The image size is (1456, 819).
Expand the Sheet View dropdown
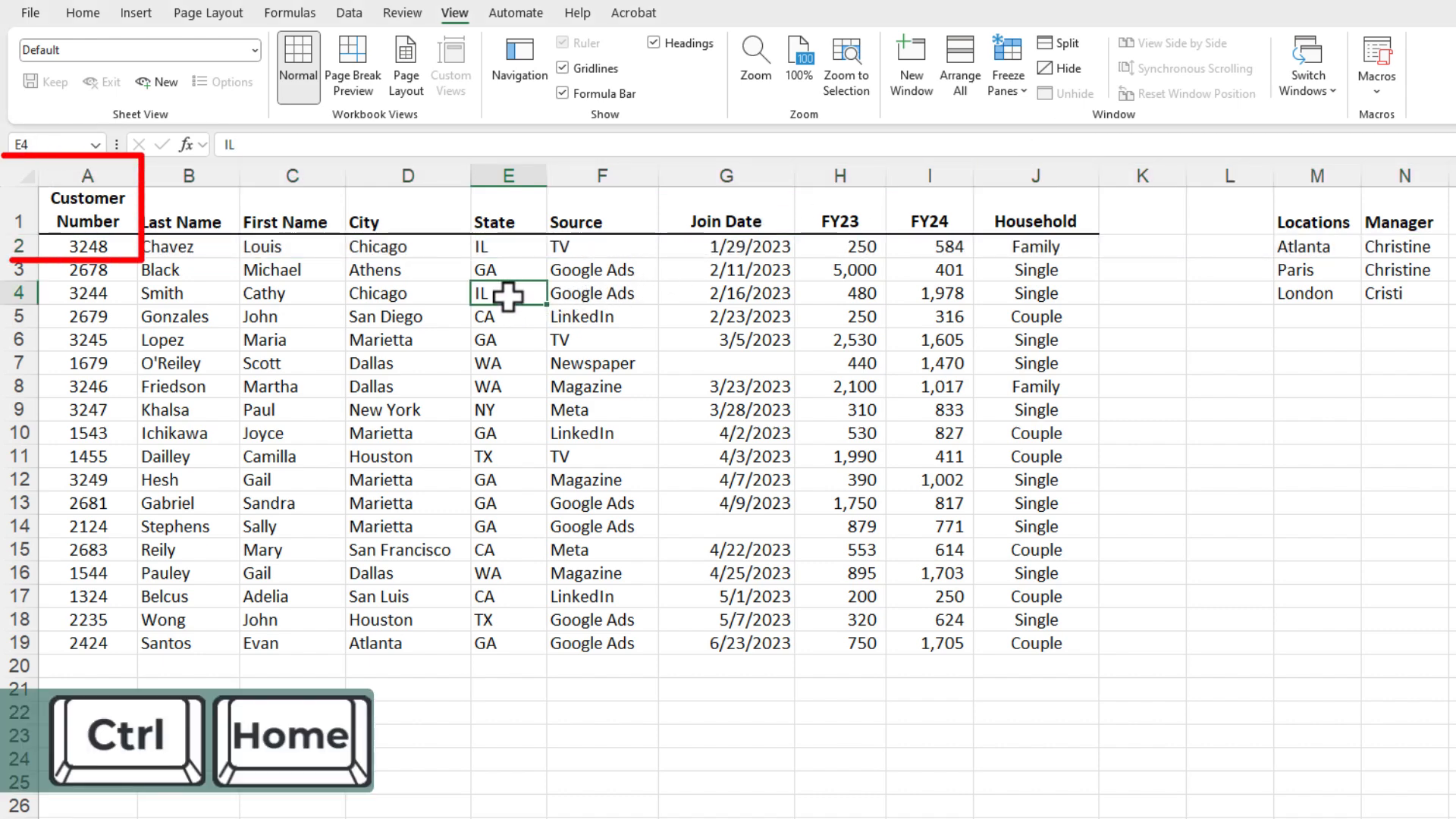(254, 49)
